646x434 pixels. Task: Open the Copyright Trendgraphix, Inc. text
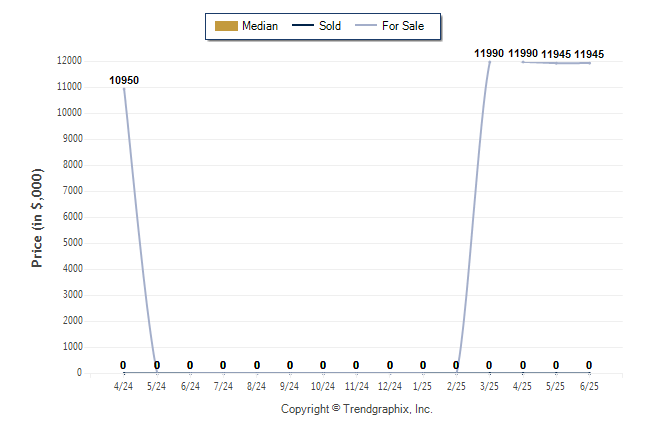[x=357, y=409]
